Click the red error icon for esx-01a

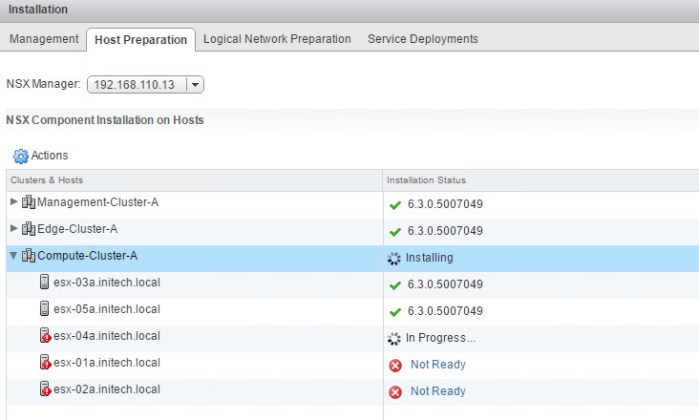click(x=395, y=365)
